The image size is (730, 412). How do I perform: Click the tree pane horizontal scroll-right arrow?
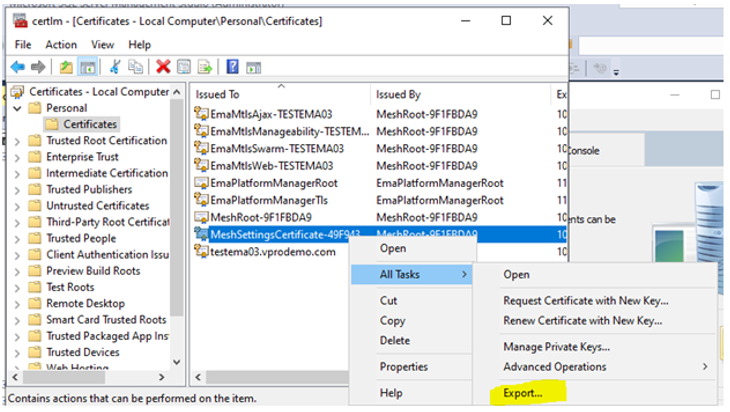tap(162, 377)
